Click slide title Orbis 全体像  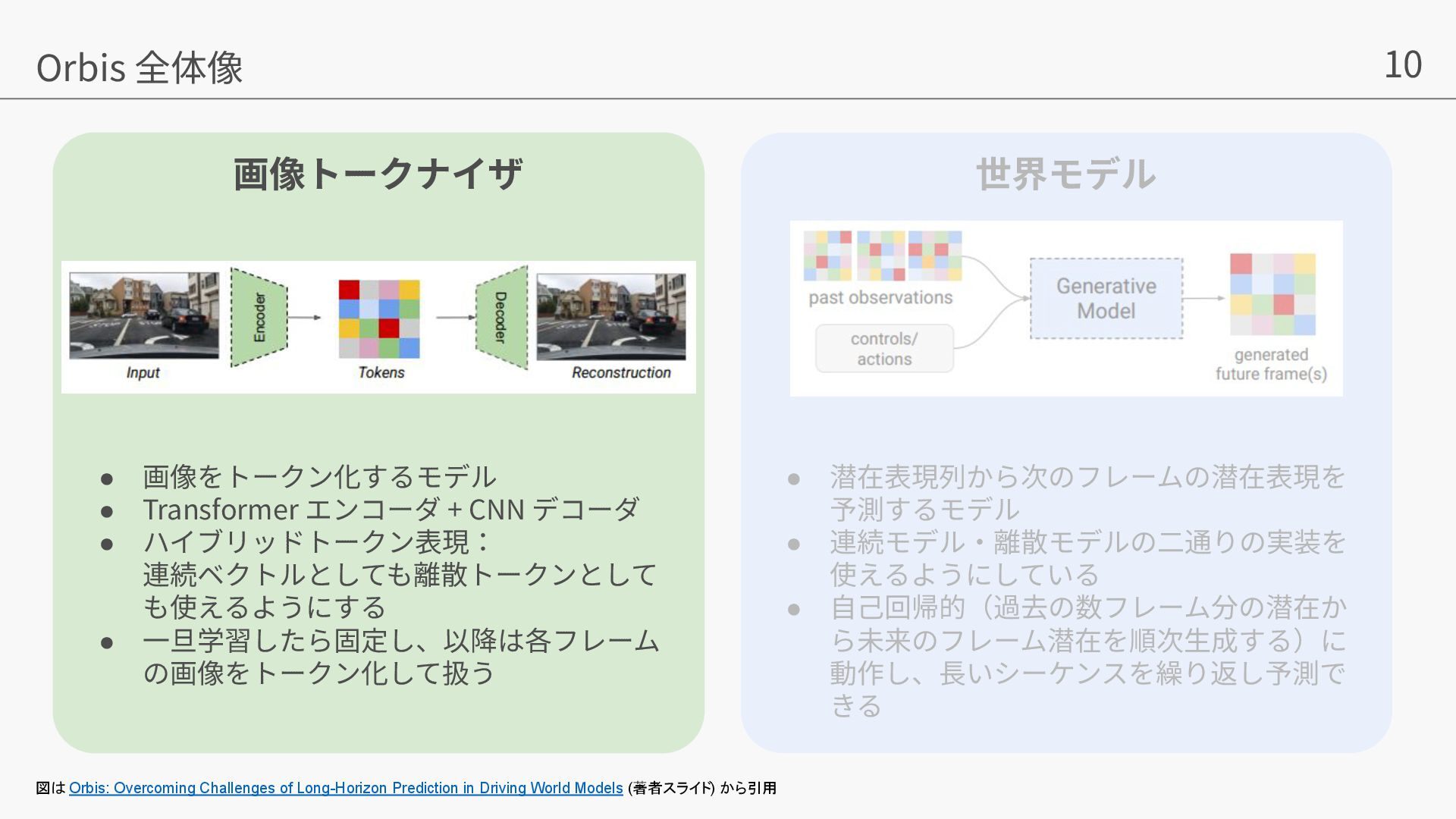(140, 67)
